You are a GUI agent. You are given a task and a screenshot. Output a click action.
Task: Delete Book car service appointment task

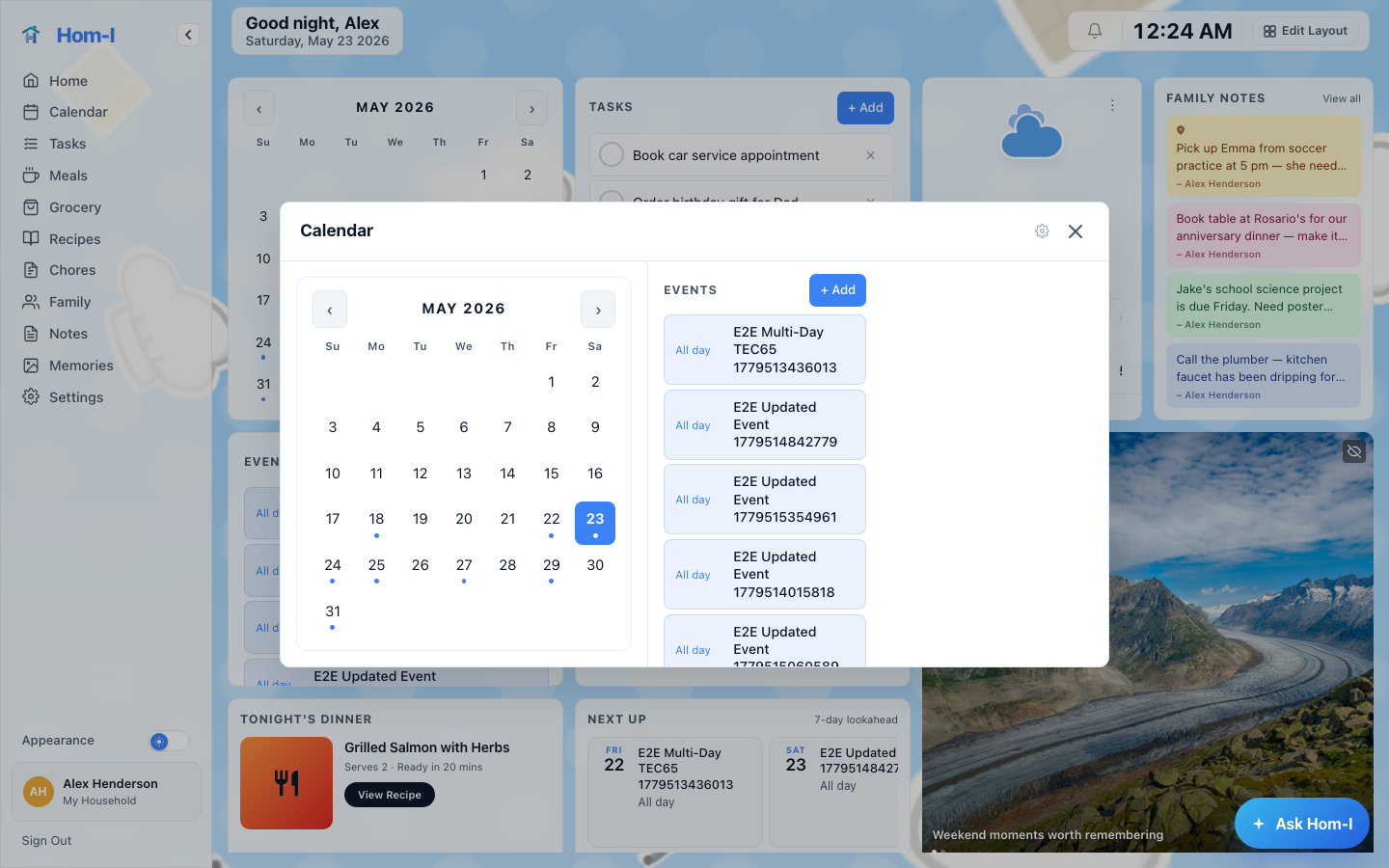point(871,155)
